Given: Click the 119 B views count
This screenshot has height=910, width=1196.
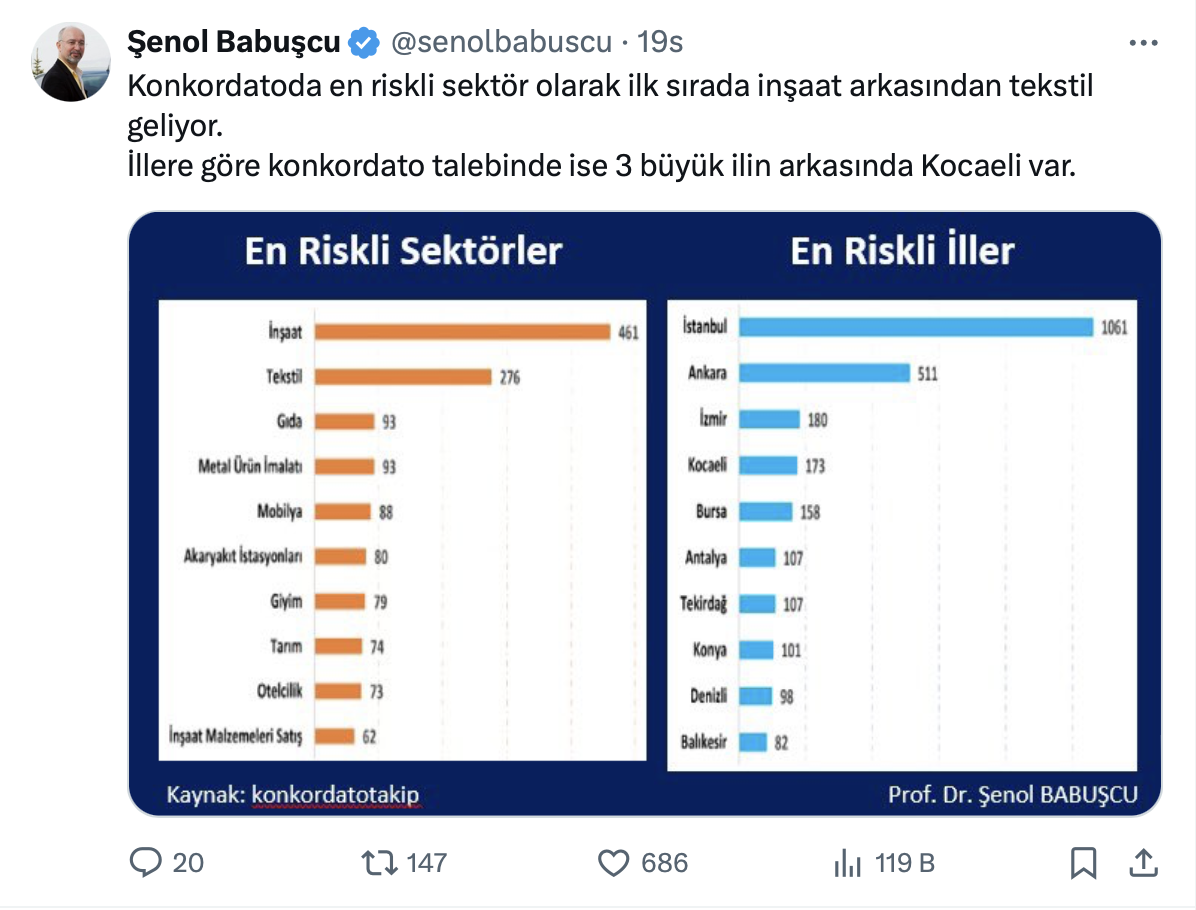Looking at the screenshot, I should point(905,862).
